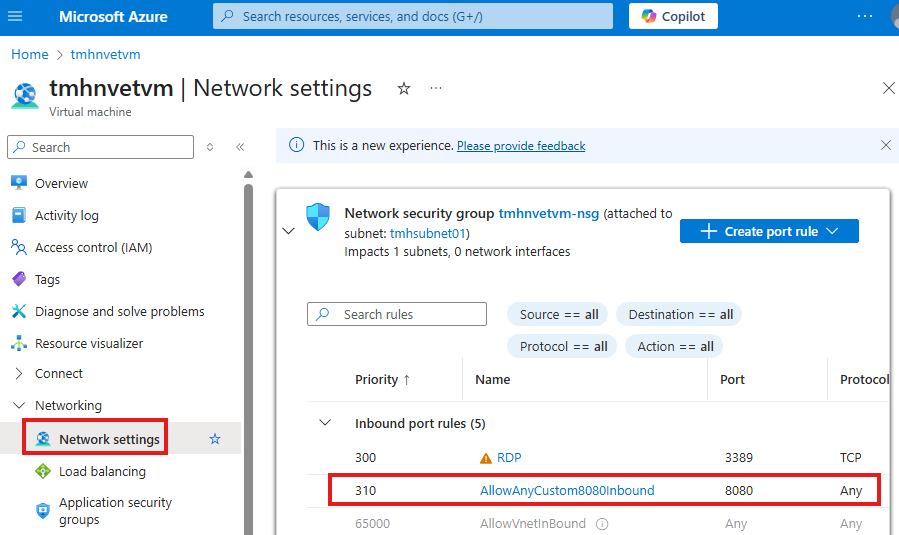899x535 pixels.
Task: Open Diagnose and solve problems
Action: tap(119, 311)
